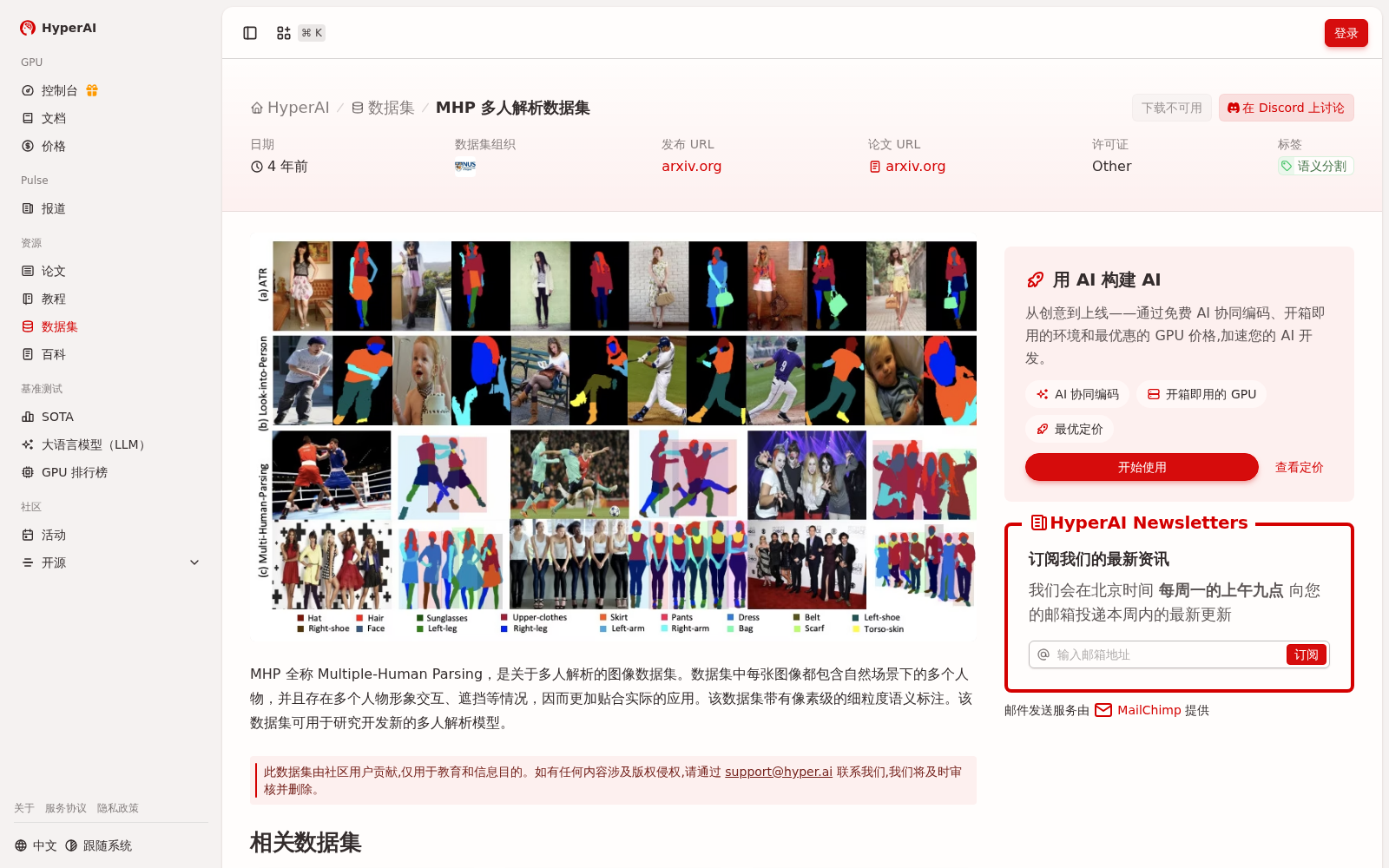Click the AI 协同编码 chip
The height and width of the screenshot is (868, 1389).
tap(1077, 394)
